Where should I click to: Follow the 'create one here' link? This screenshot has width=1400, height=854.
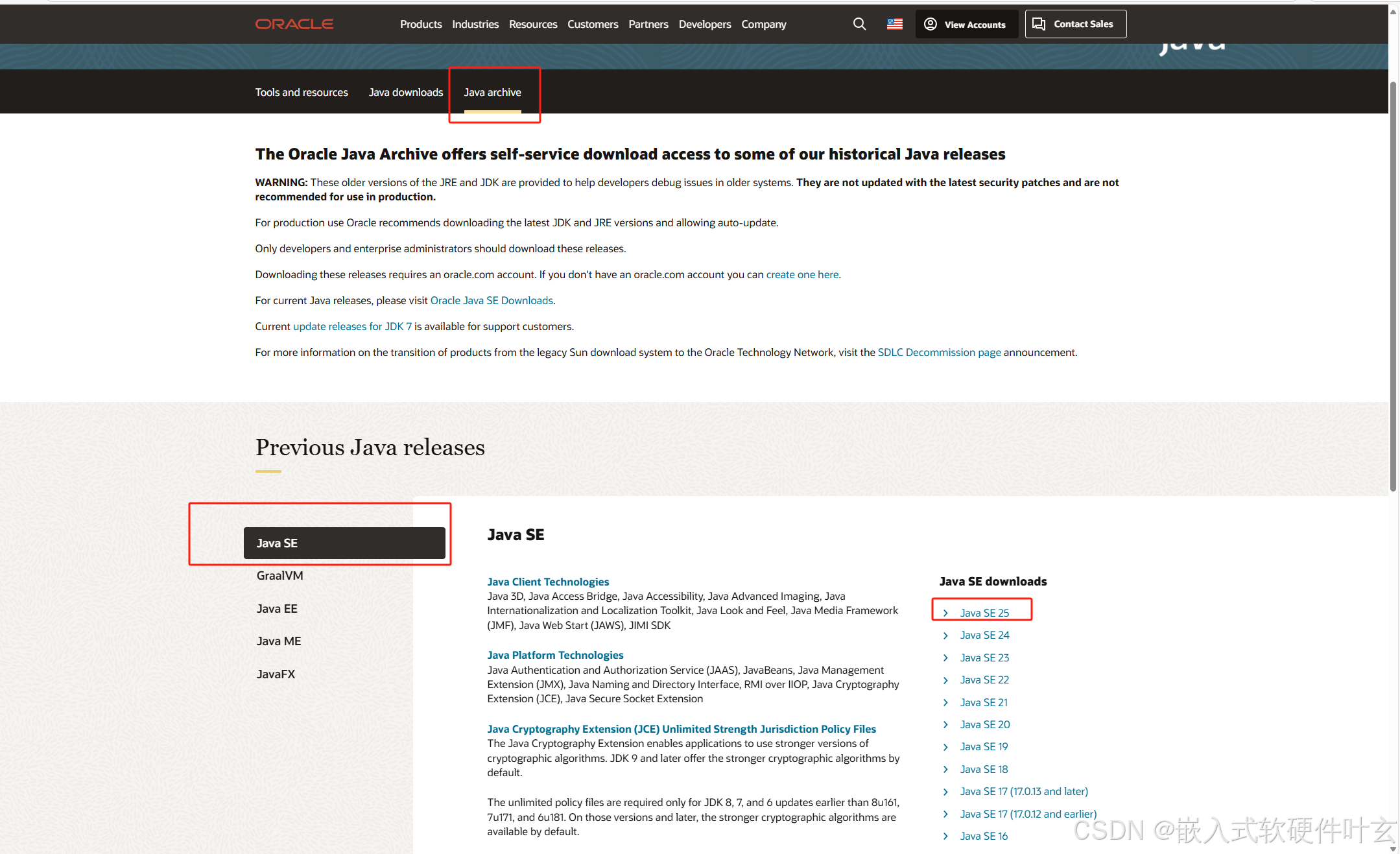click(802, 274)
